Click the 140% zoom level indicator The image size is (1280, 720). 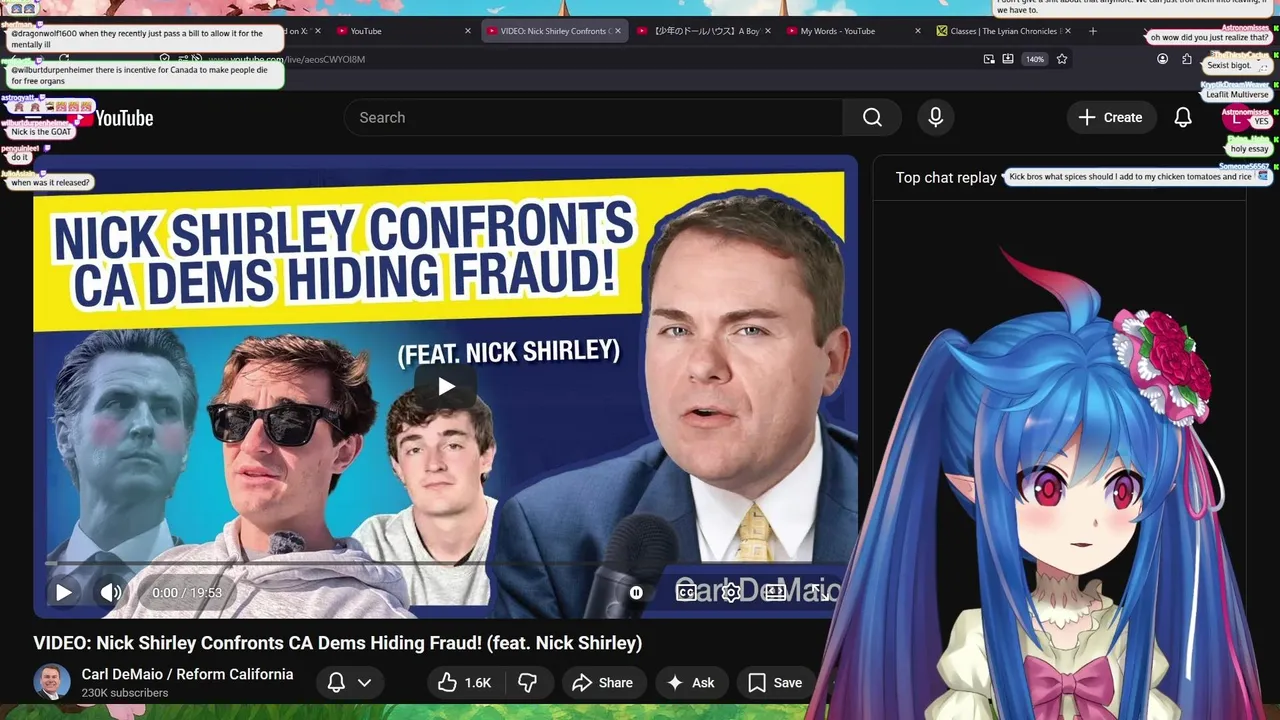pos(1034,59)
